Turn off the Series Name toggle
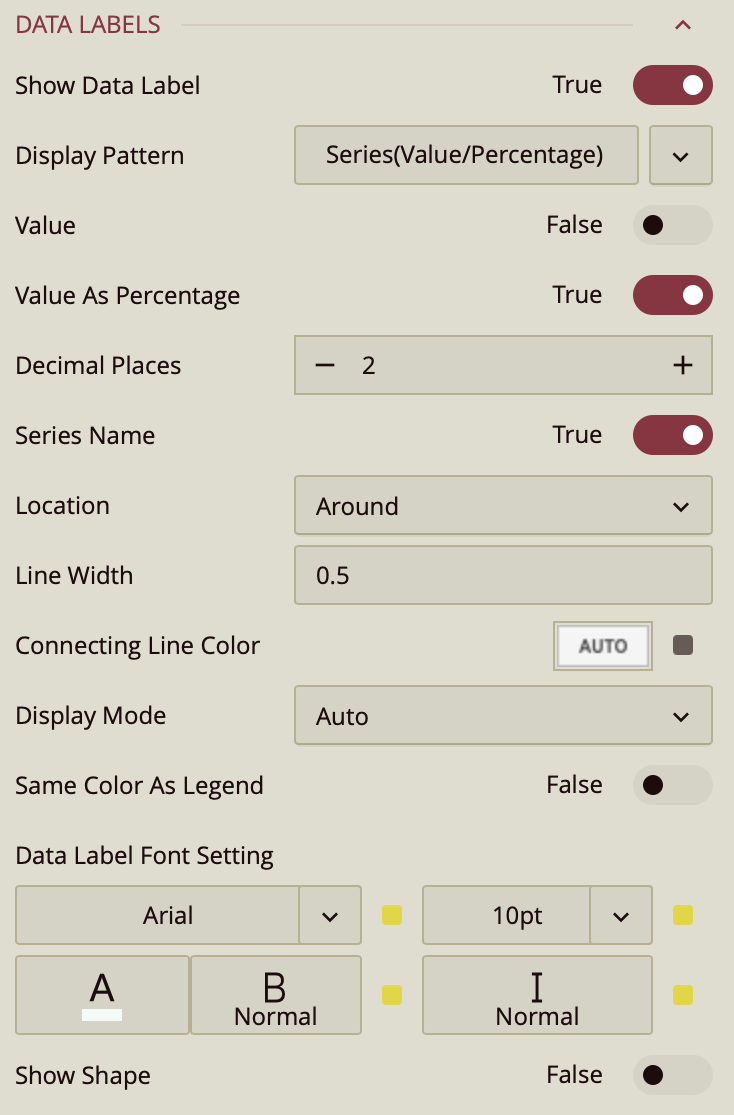The height and width of the screenshot is (1115, 734). [x=672, y=435]
